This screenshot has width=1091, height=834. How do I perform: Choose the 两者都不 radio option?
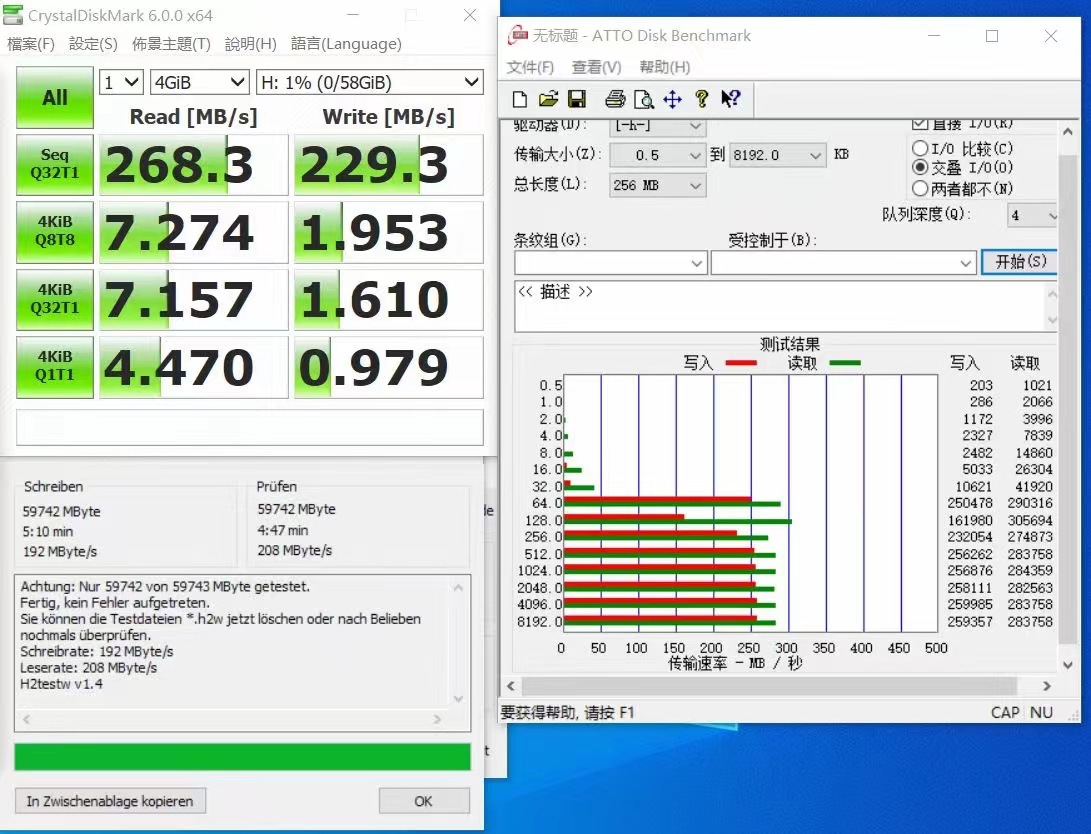(920, 188)
